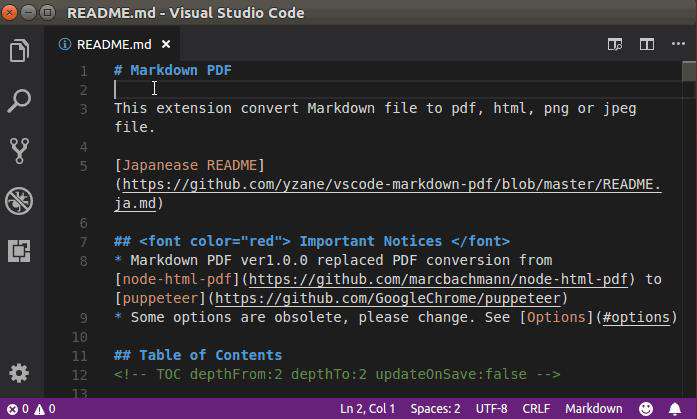Viewport: 697px width, 419px height.
Task: Click the #options anchor link
Action: pyautogui.click(x=636, y=317)
